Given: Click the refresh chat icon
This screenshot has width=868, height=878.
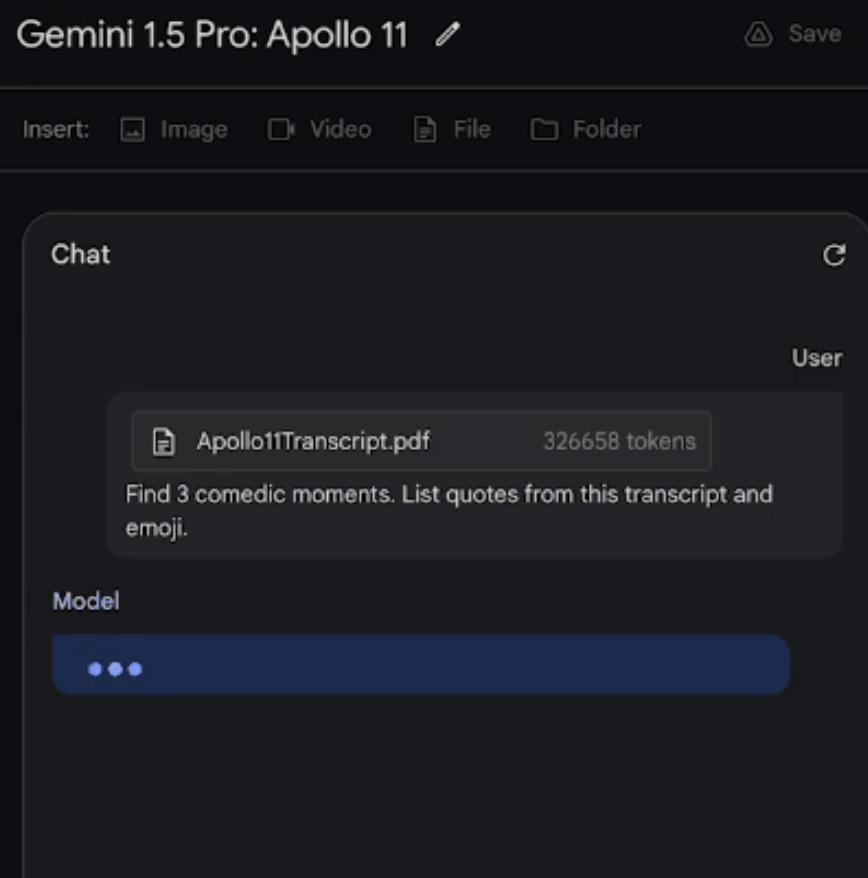Looking at the screenshot, I should (x=834, y=255).
